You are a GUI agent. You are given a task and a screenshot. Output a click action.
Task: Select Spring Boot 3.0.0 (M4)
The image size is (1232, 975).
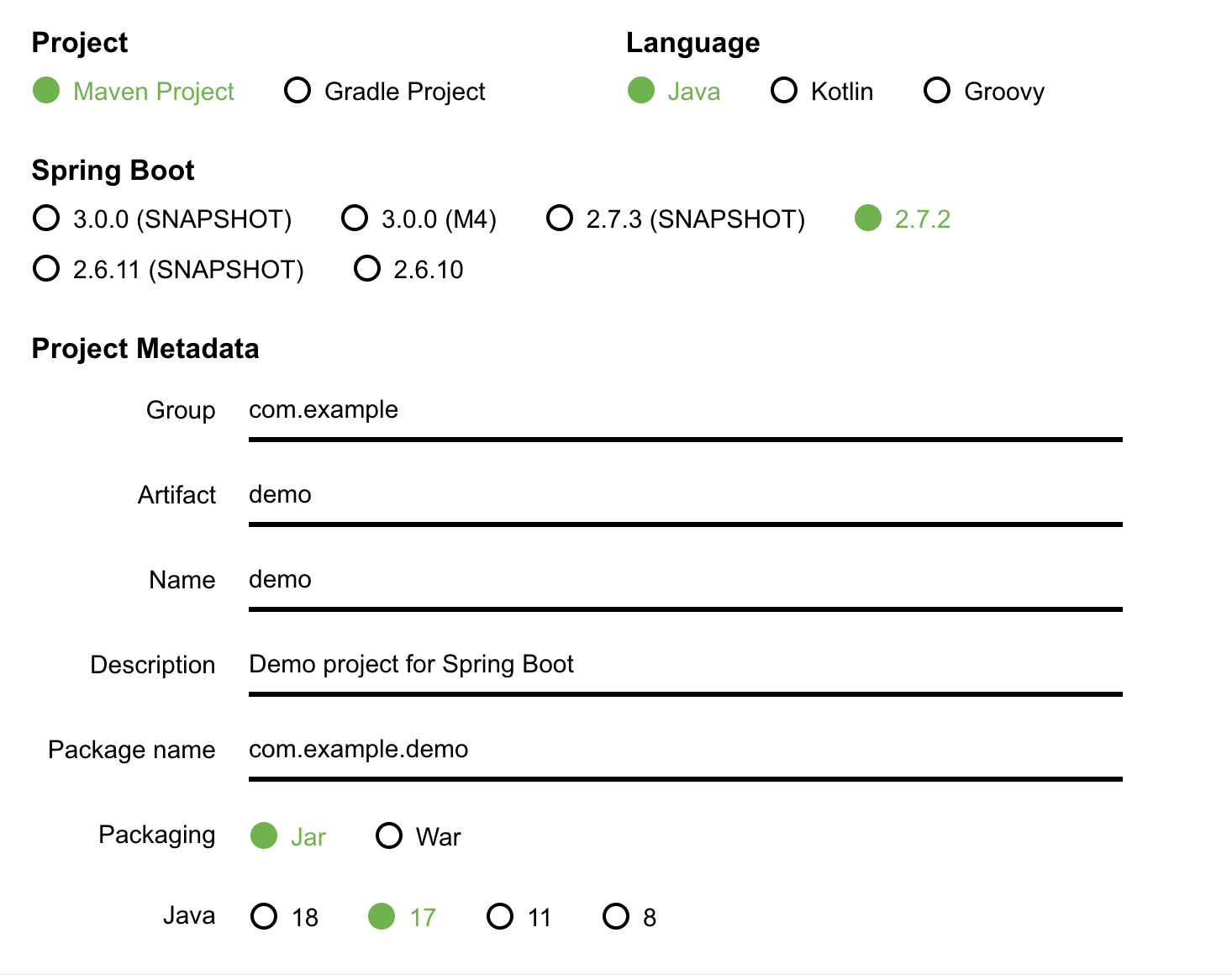click(x=355, y=219)
